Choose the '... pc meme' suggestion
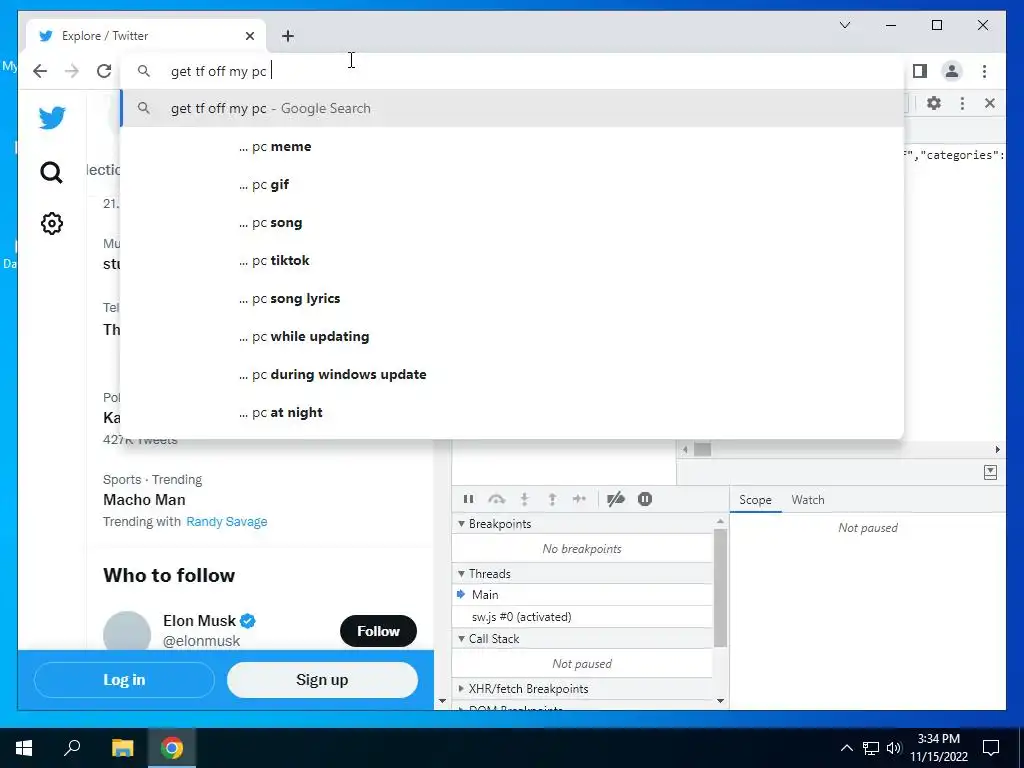Viewport: 1024px width, 768px height. coord(512,146)
